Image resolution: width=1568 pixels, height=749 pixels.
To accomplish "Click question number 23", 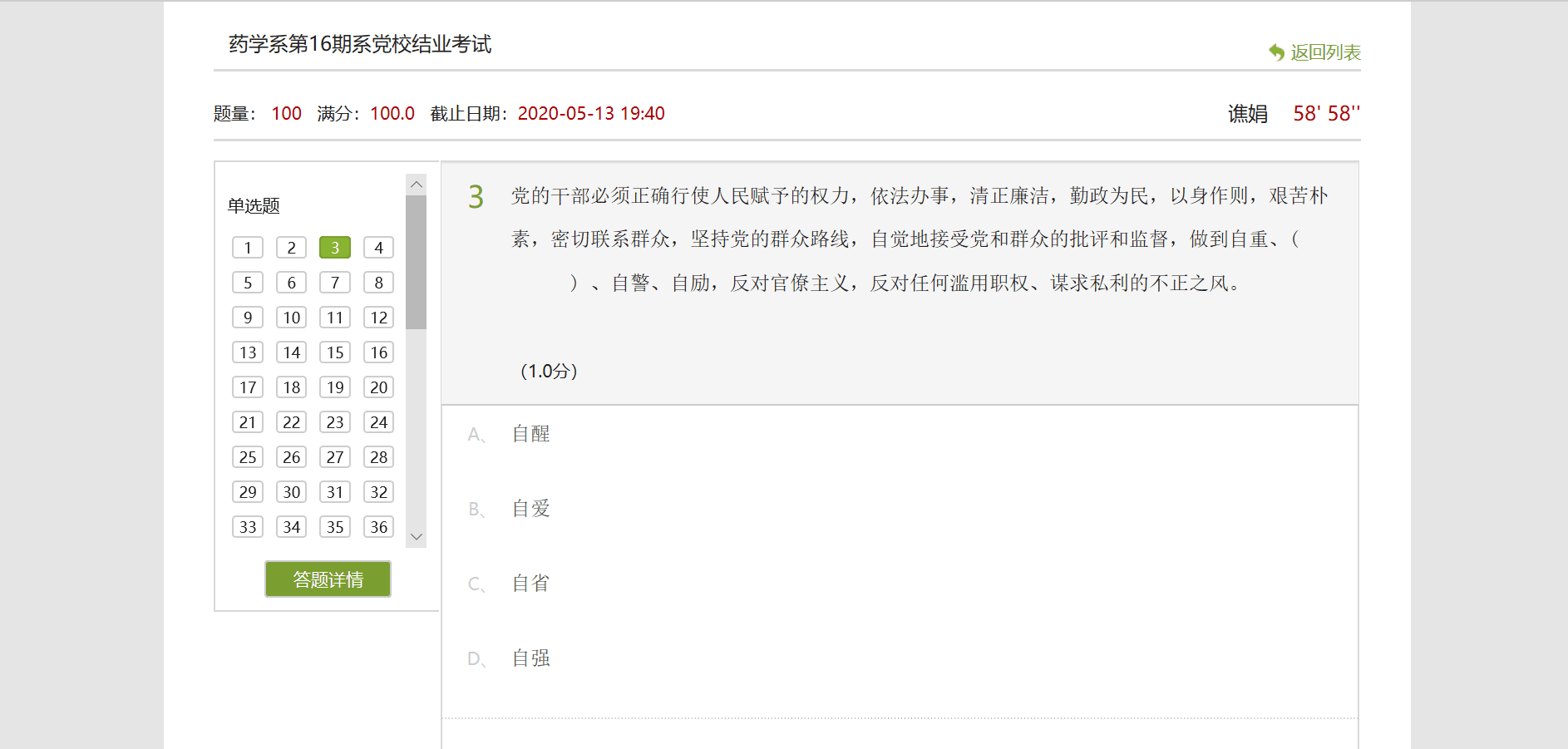I will tap(335, 422).
